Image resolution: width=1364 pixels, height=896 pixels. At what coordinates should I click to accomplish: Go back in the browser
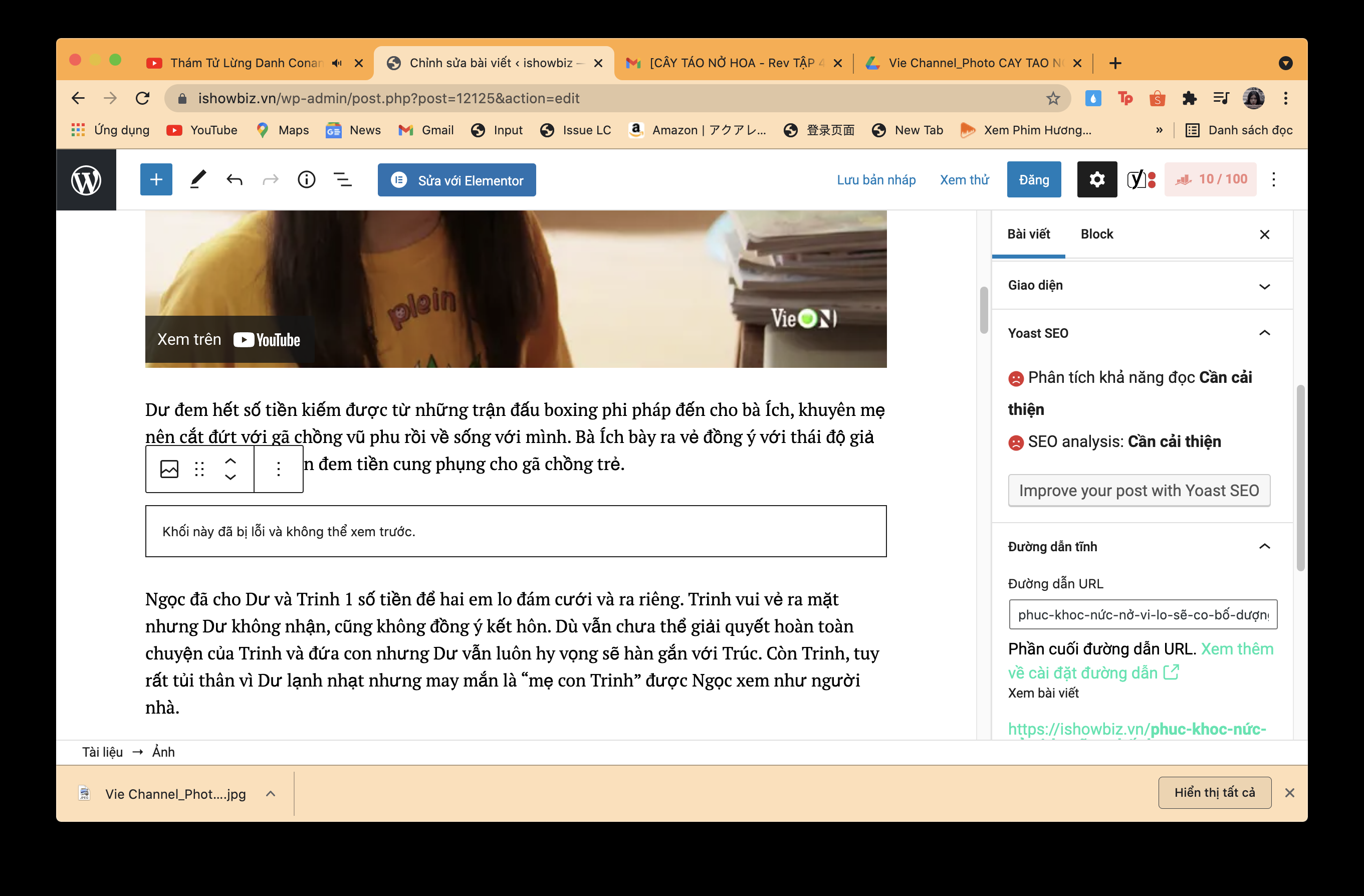78,99
